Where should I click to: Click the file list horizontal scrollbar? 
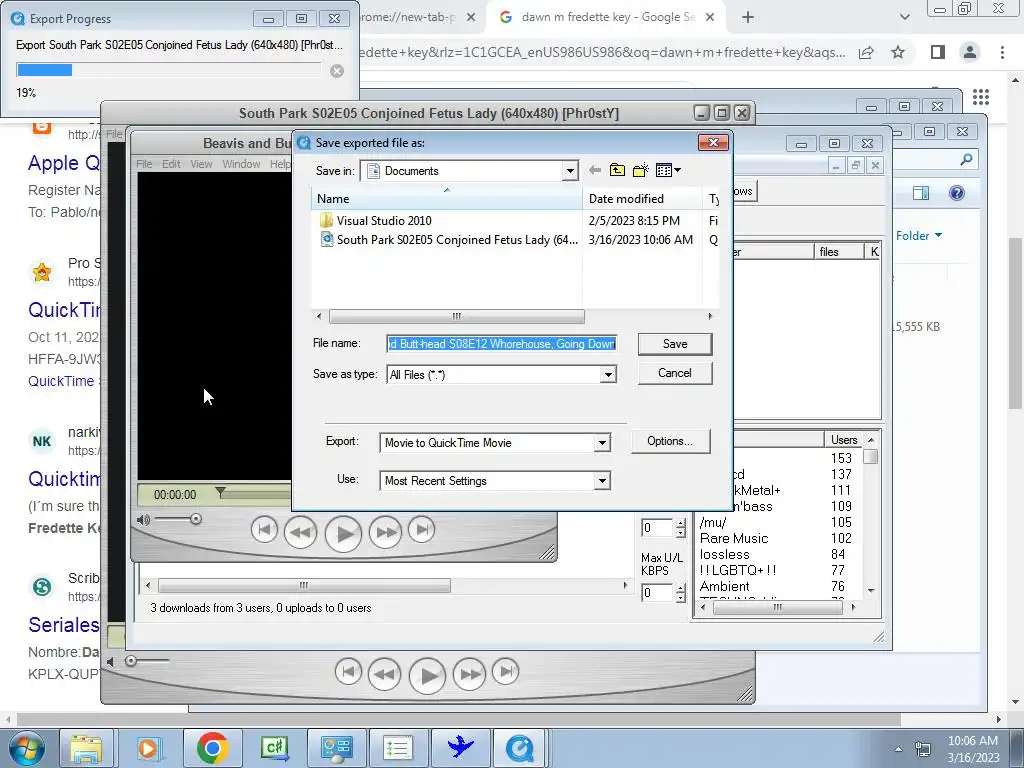coord(456,317)
